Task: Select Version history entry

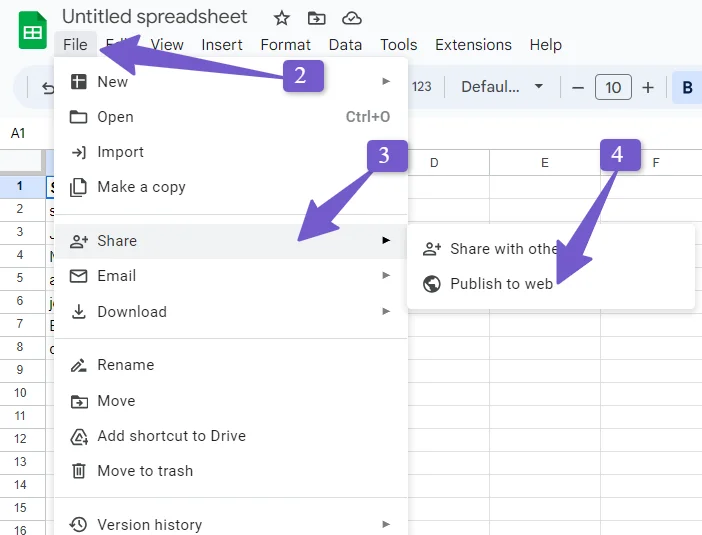Action: click(x=231, y=524)
